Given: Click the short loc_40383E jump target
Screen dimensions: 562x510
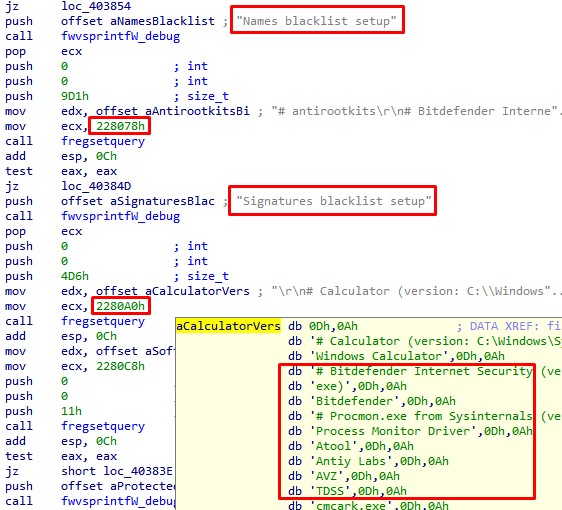Looking at the screenshot, I should (117, 471).
